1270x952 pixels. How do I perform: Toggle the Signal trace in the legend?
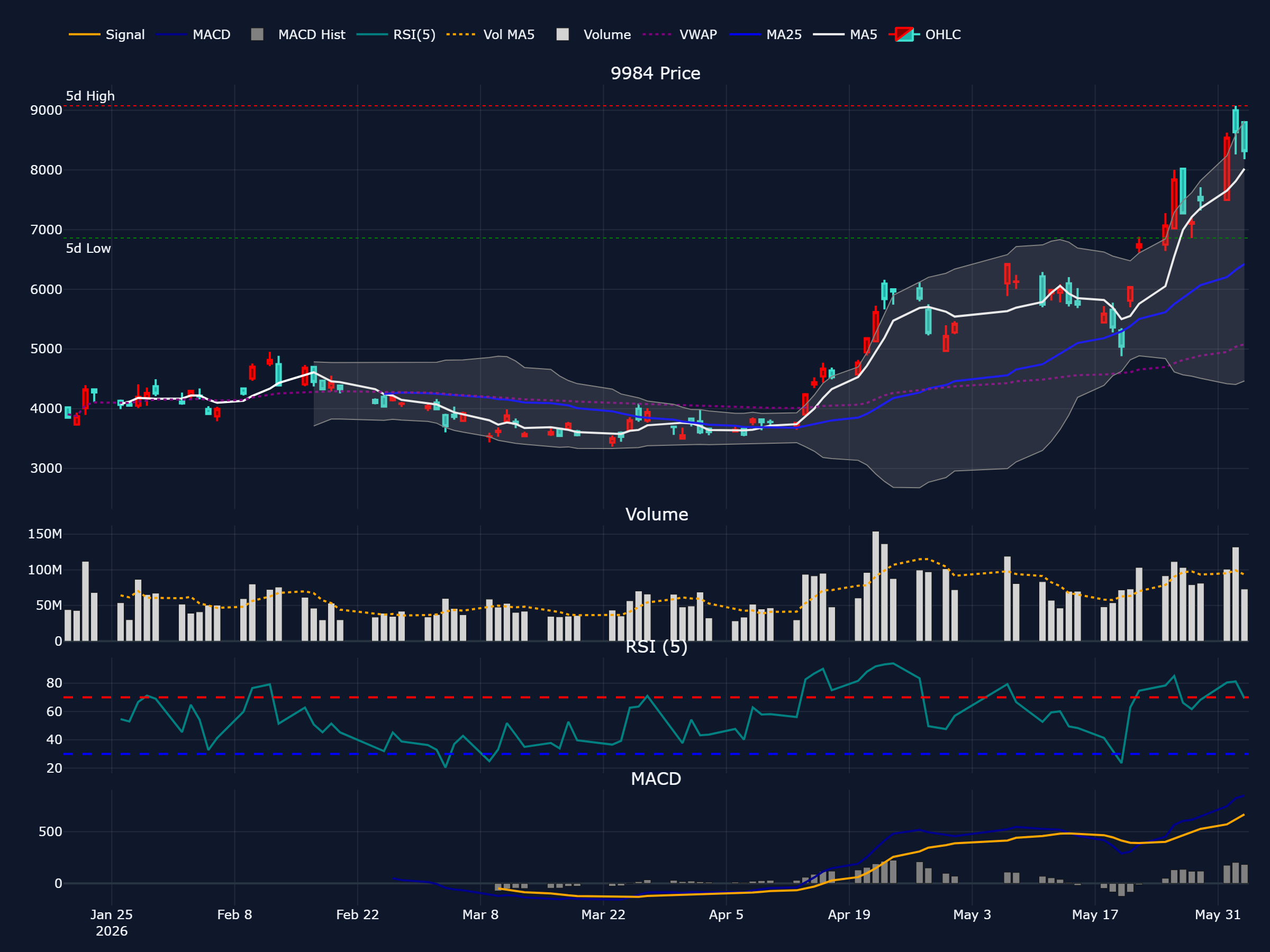tap(107, 34)
